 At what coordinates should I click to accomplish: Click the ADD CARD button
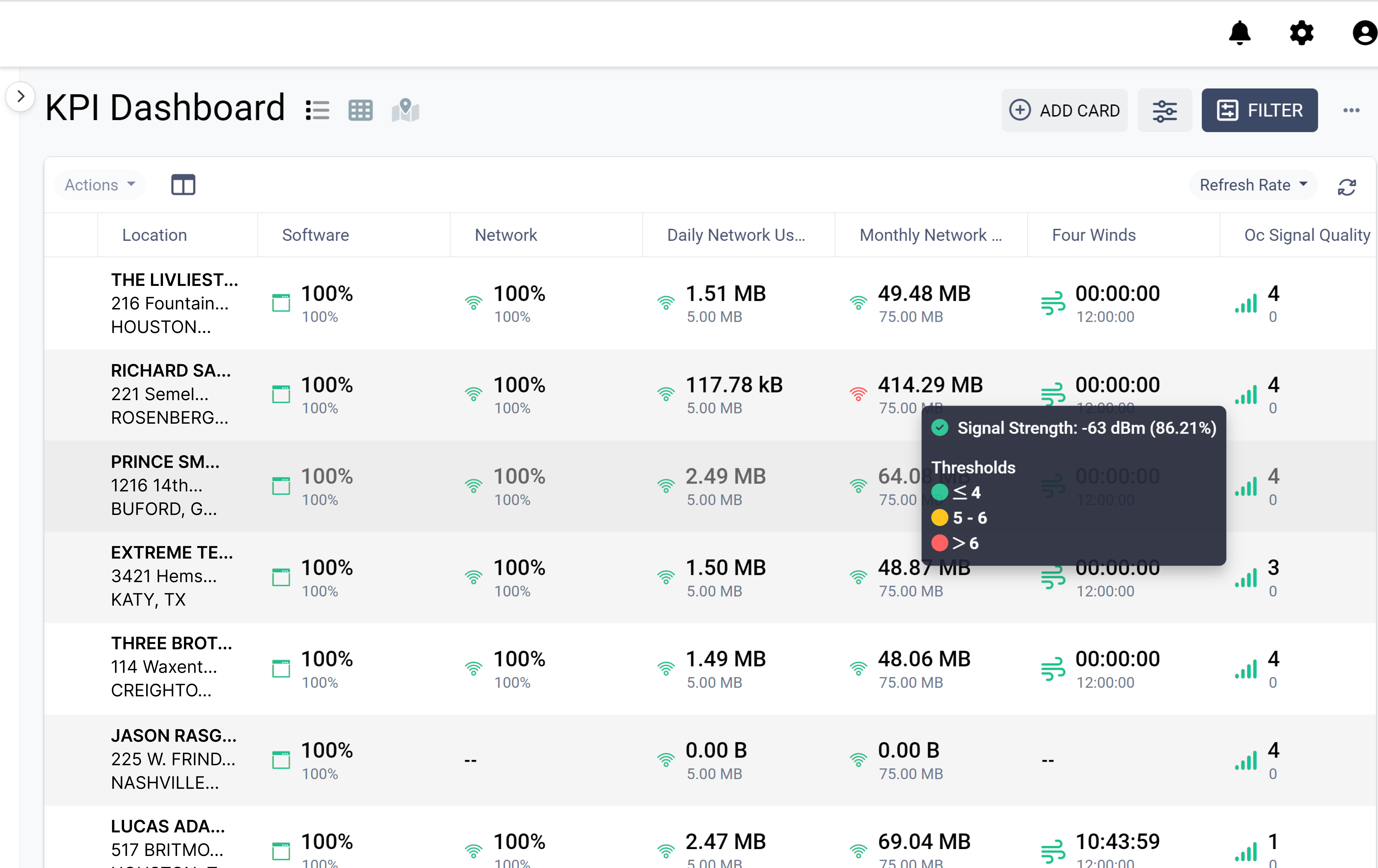[1065, 110]
